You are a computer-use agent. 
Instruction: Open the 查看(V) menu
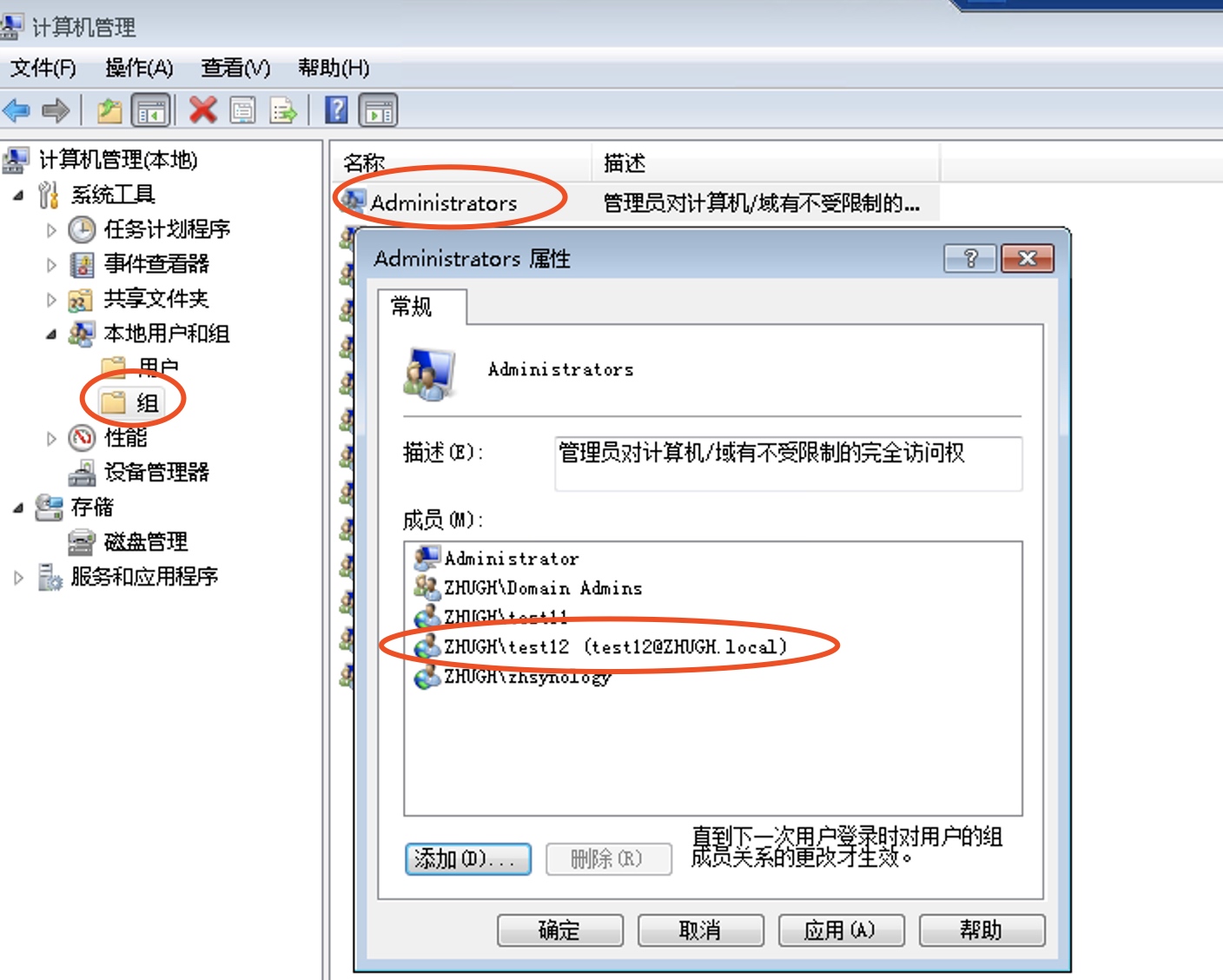(x=235, y=68)
